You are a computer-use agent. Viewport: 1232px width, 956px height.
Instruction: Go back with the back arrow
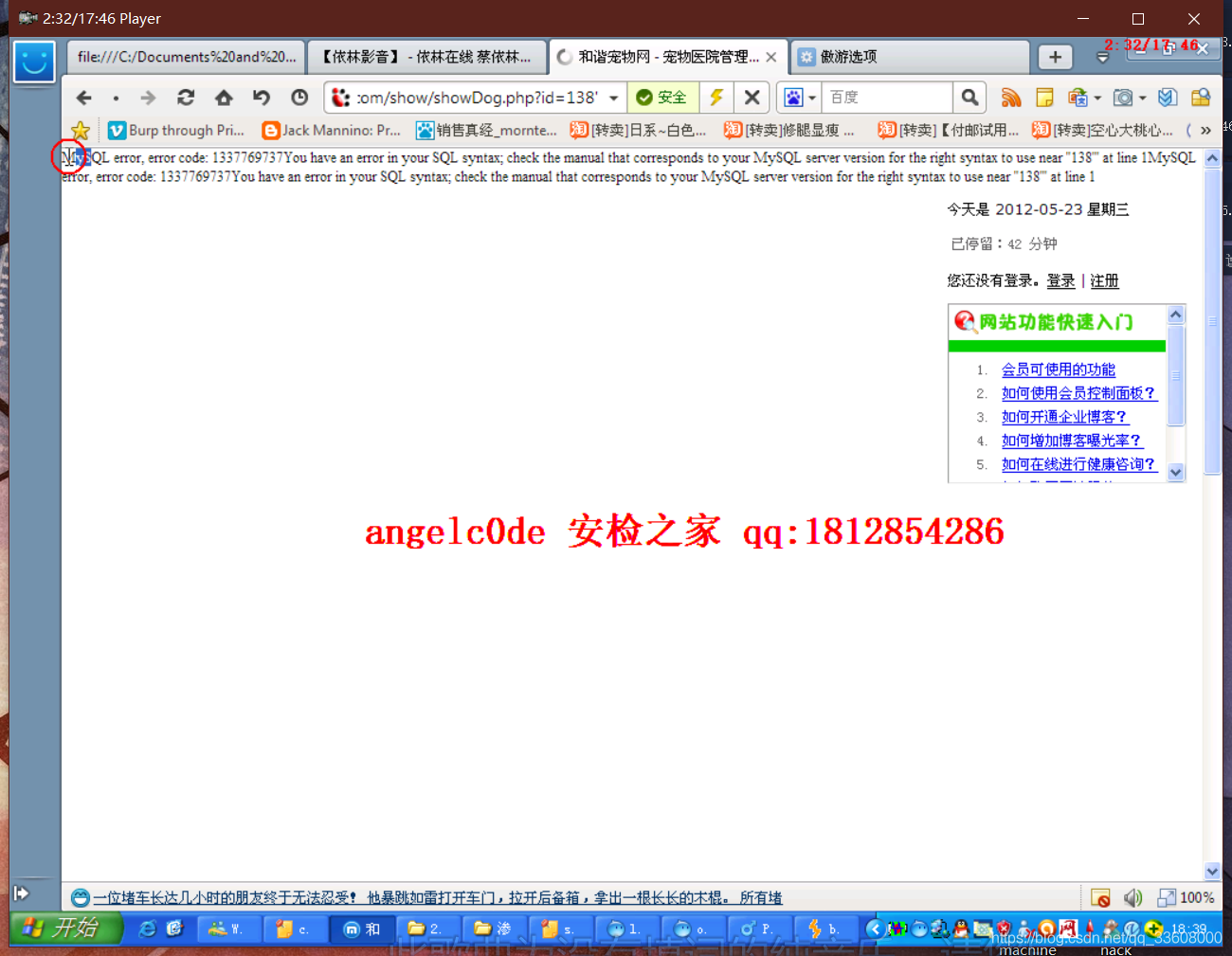83,98
